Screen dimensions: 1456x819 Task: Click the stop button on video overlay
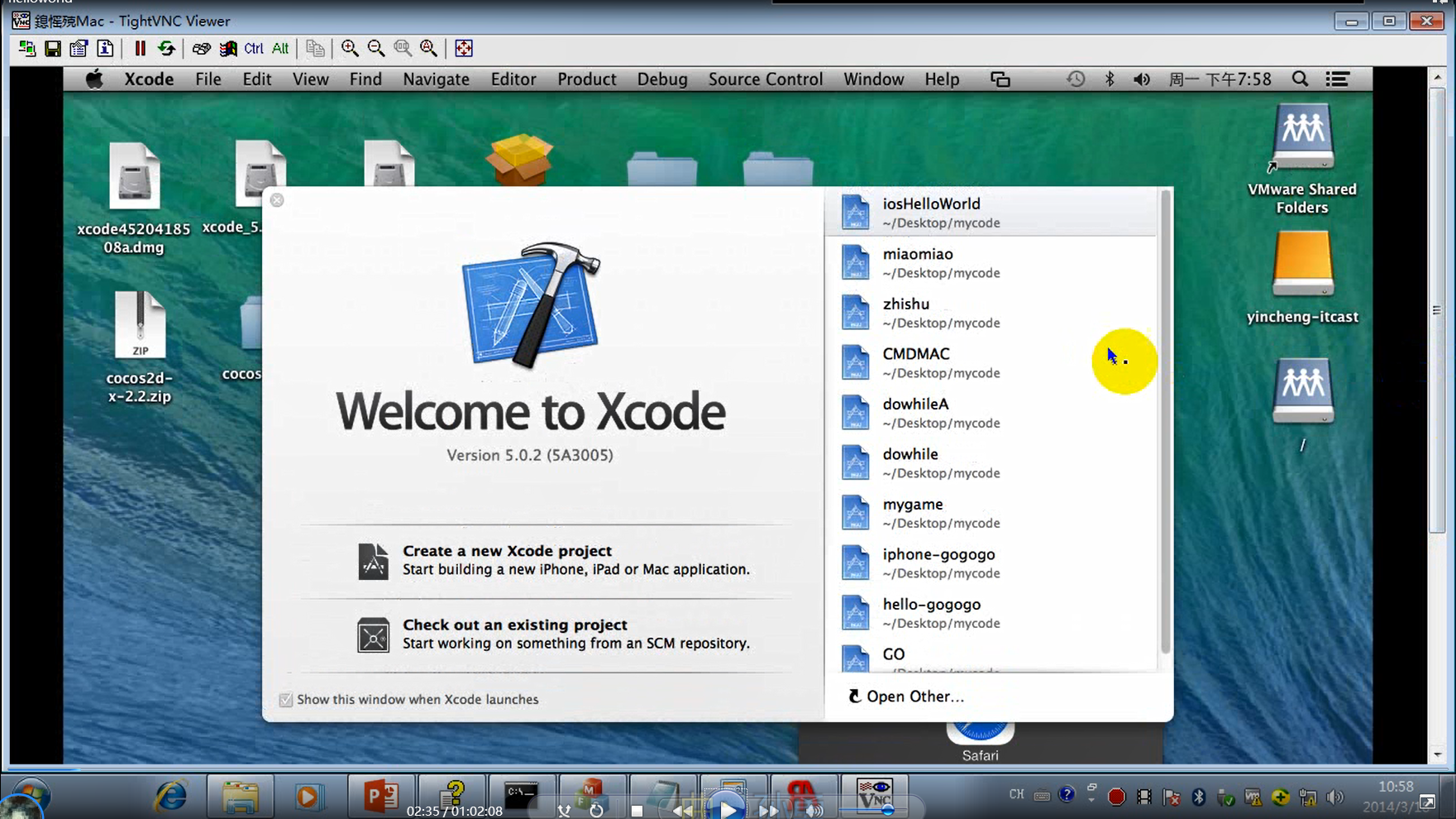tap(637, 811)
